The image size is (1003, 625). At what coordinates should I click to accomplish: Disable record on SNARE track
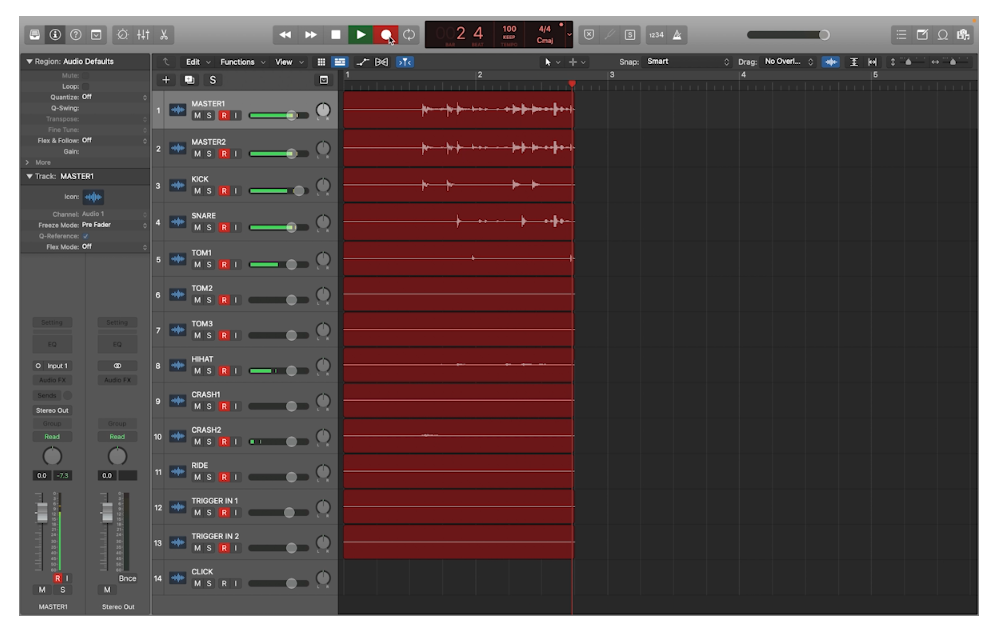click(x=224, y=228)
